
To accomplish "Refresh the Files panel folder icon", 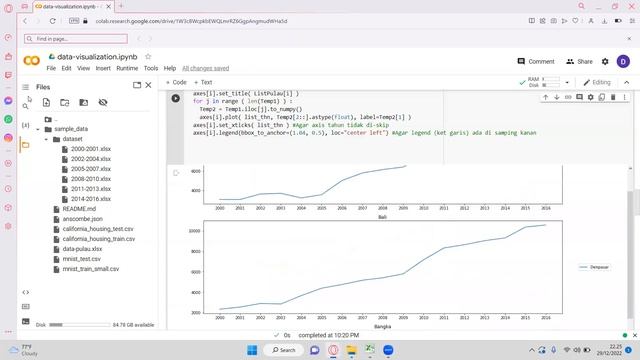I will [x=64, y=102].
